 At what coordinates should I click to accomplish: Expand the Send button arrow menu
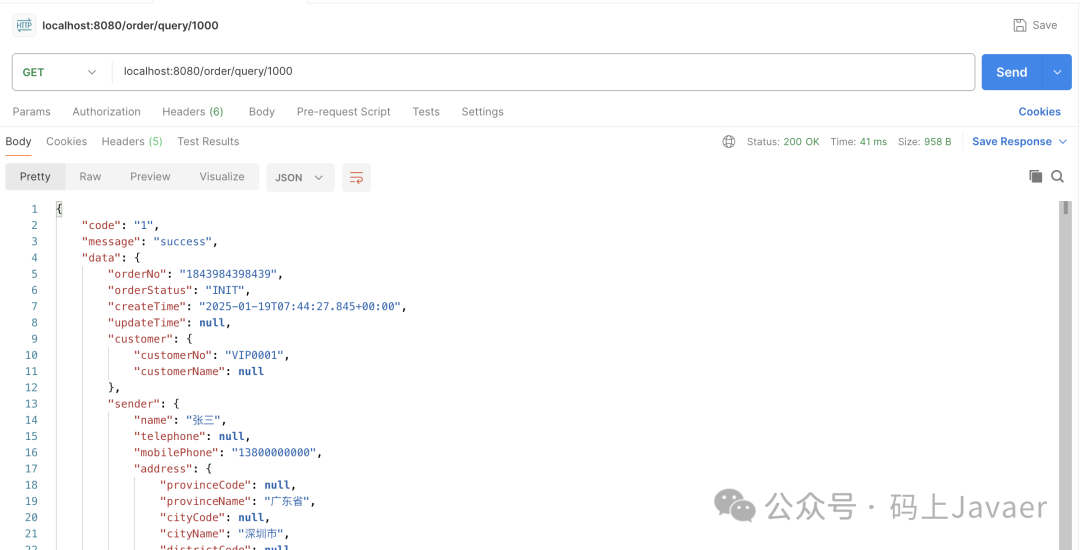coord(1057,72)
